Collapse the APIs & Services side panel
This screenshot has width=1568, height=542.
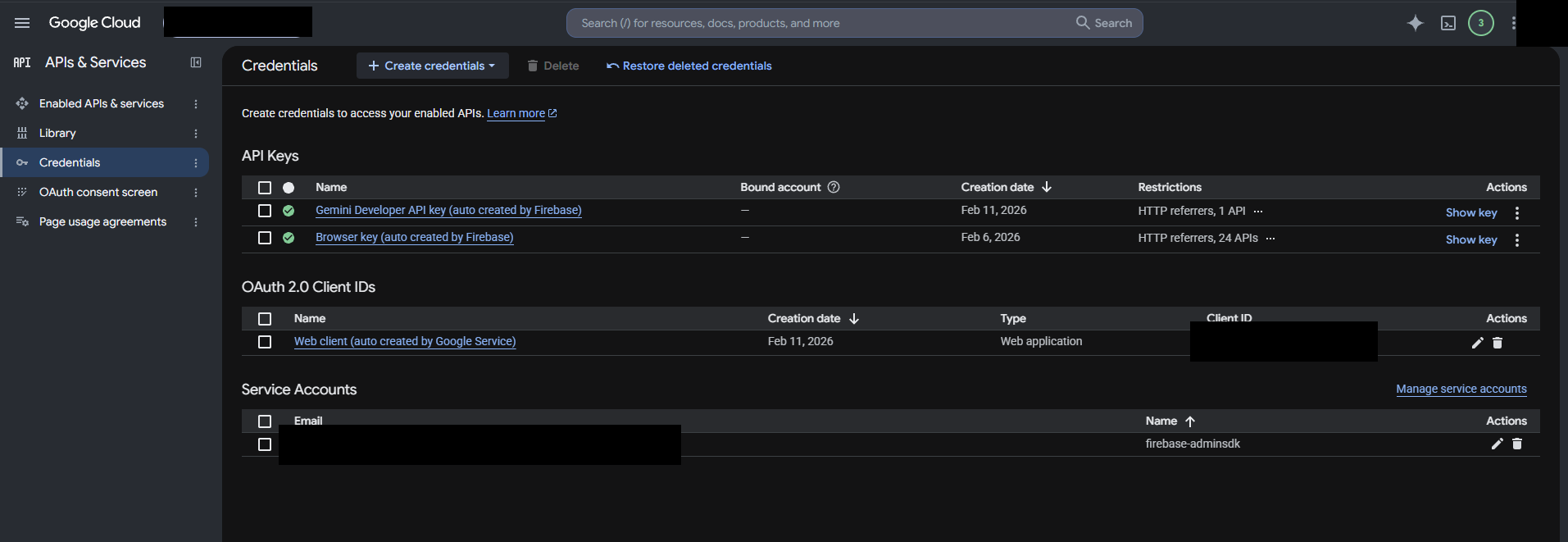196,62
